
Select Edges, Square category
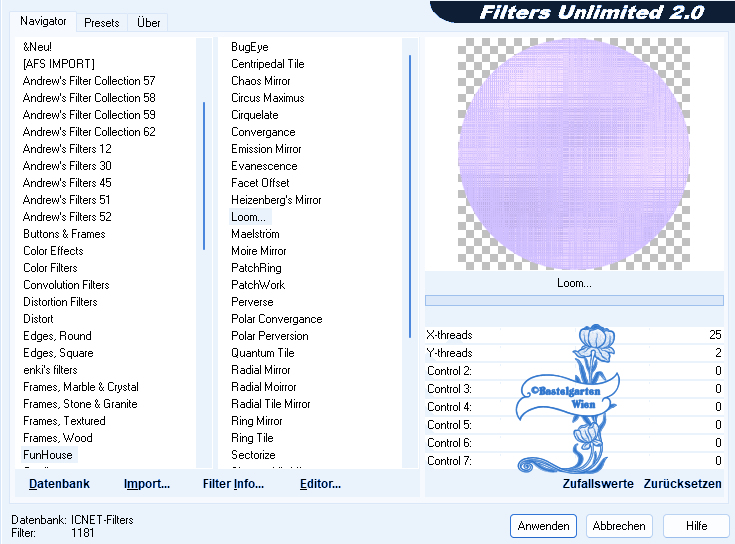[x=58, y=353]
